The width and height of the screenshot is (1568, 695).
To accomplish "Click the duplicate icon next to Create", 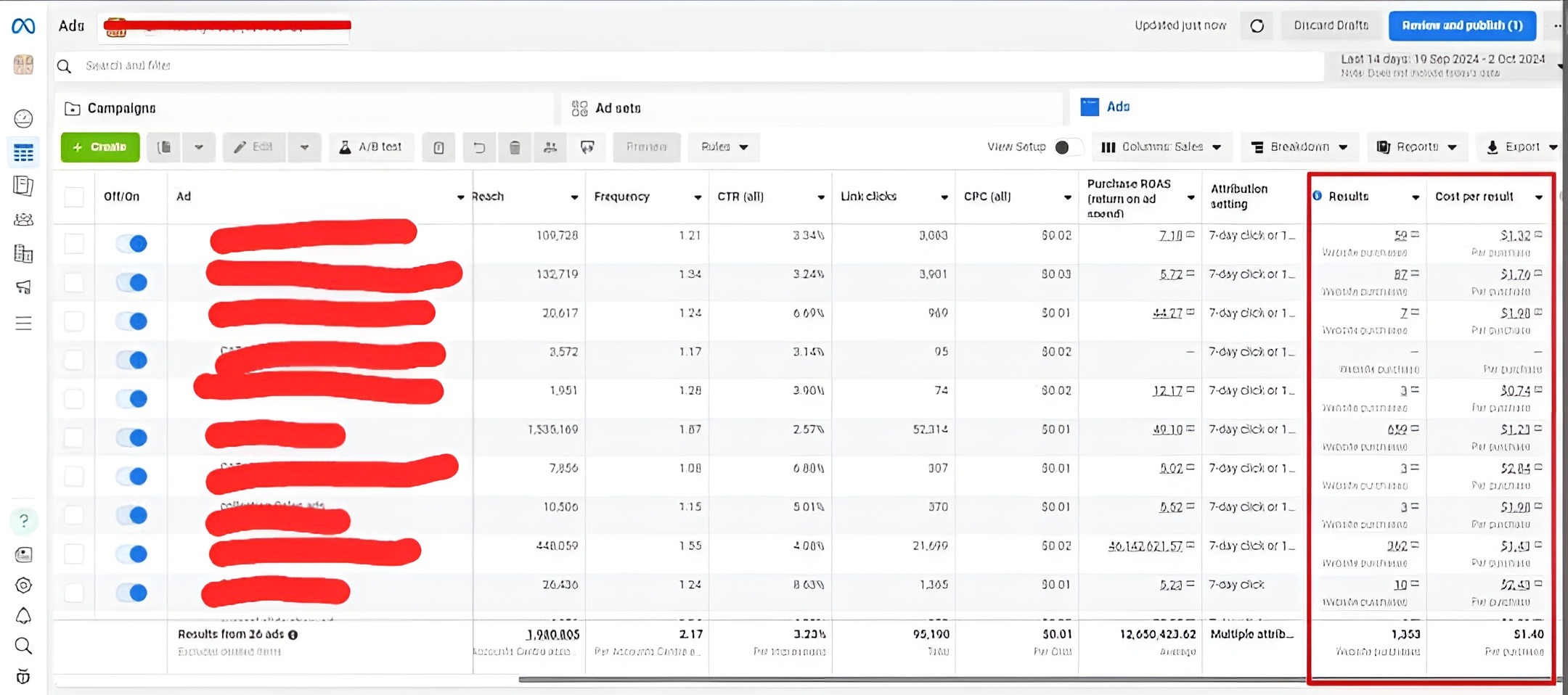I will click(165, 147).
